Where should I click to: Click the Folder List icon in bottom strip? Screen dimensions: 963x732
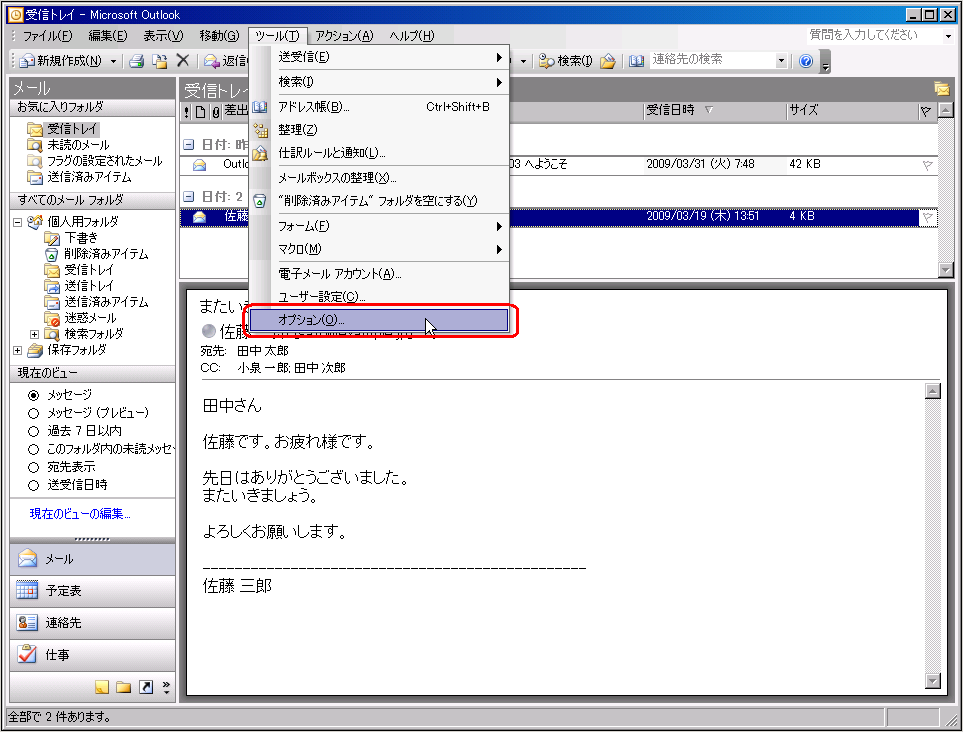click(123, 687)
